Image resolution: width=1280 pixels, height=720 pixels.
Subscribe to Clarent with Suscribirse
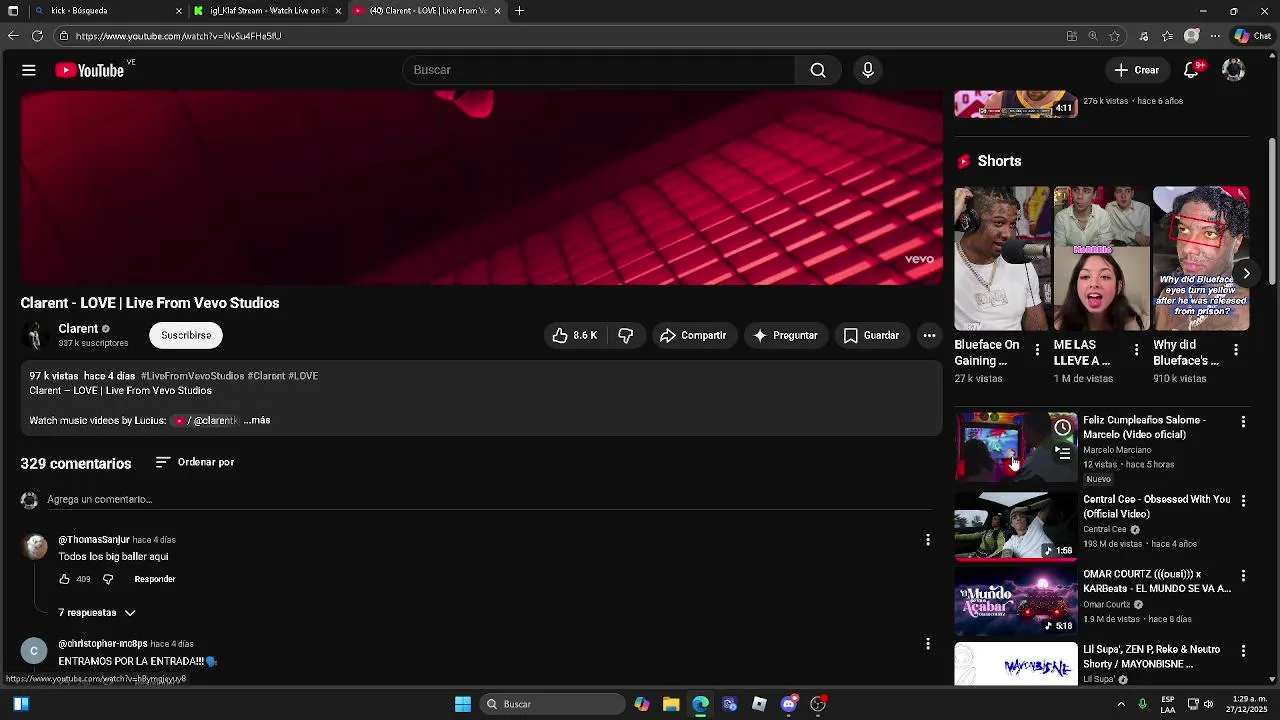click(x=186, y=336)
